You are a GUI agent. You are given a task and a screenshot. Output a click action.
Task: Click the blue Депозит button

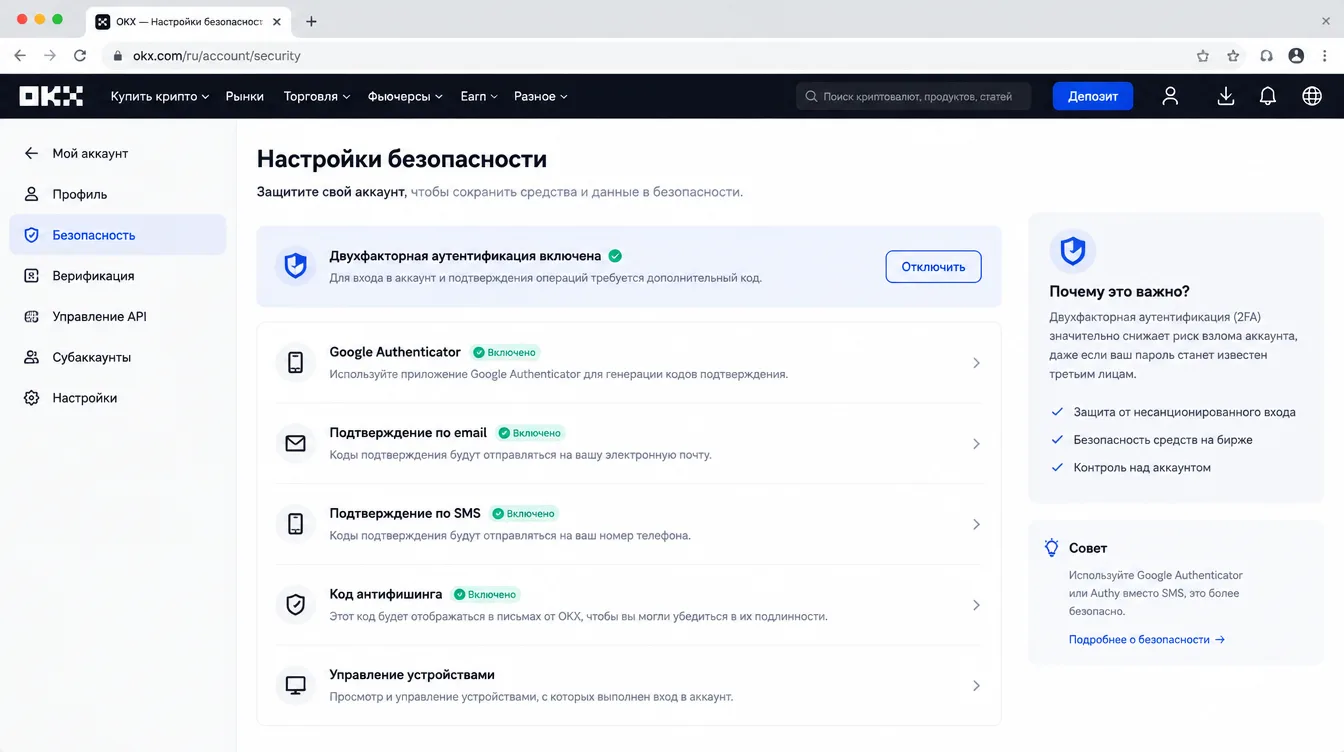click(1093, 96)
